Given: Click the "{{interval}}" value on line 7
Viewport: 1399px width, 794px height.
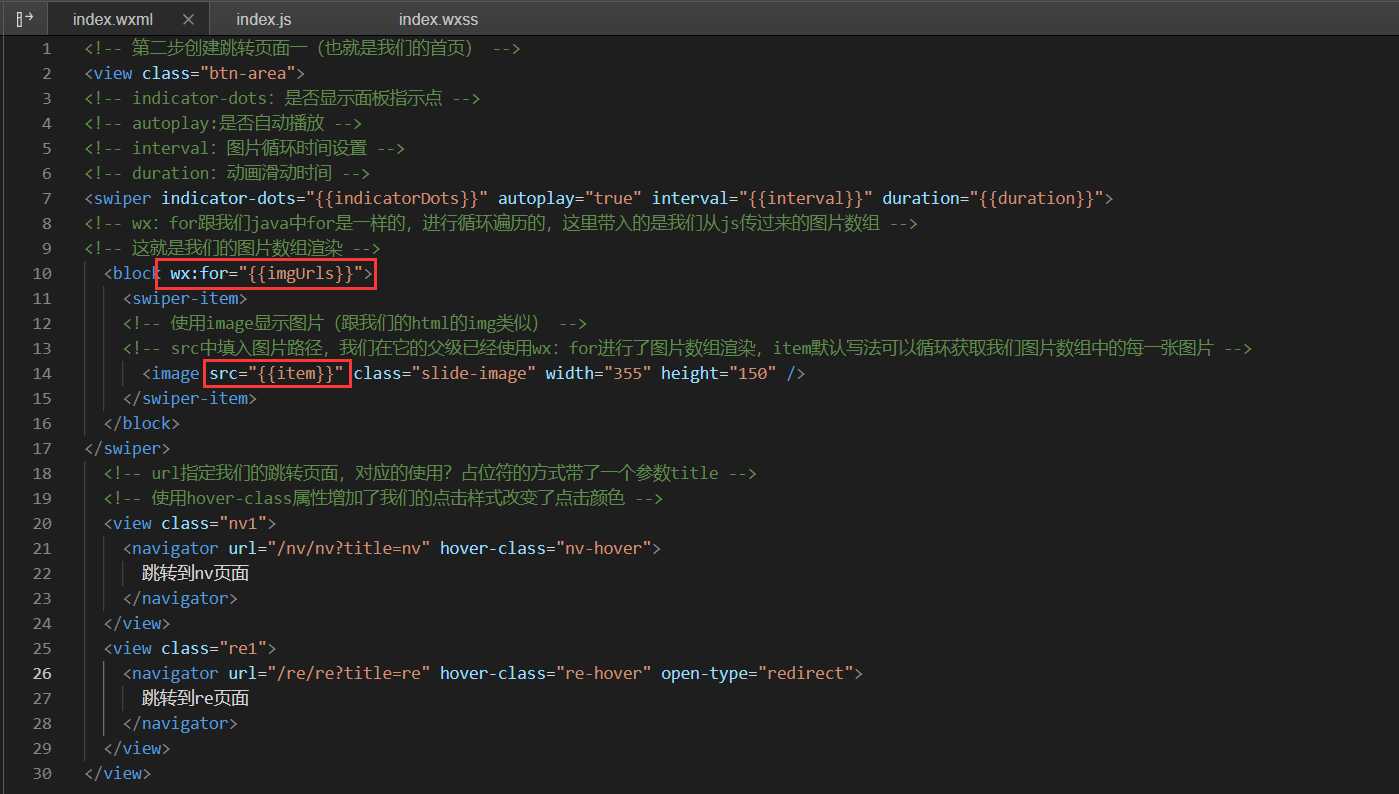Looking at the screenshot, I should click(807, 198).
